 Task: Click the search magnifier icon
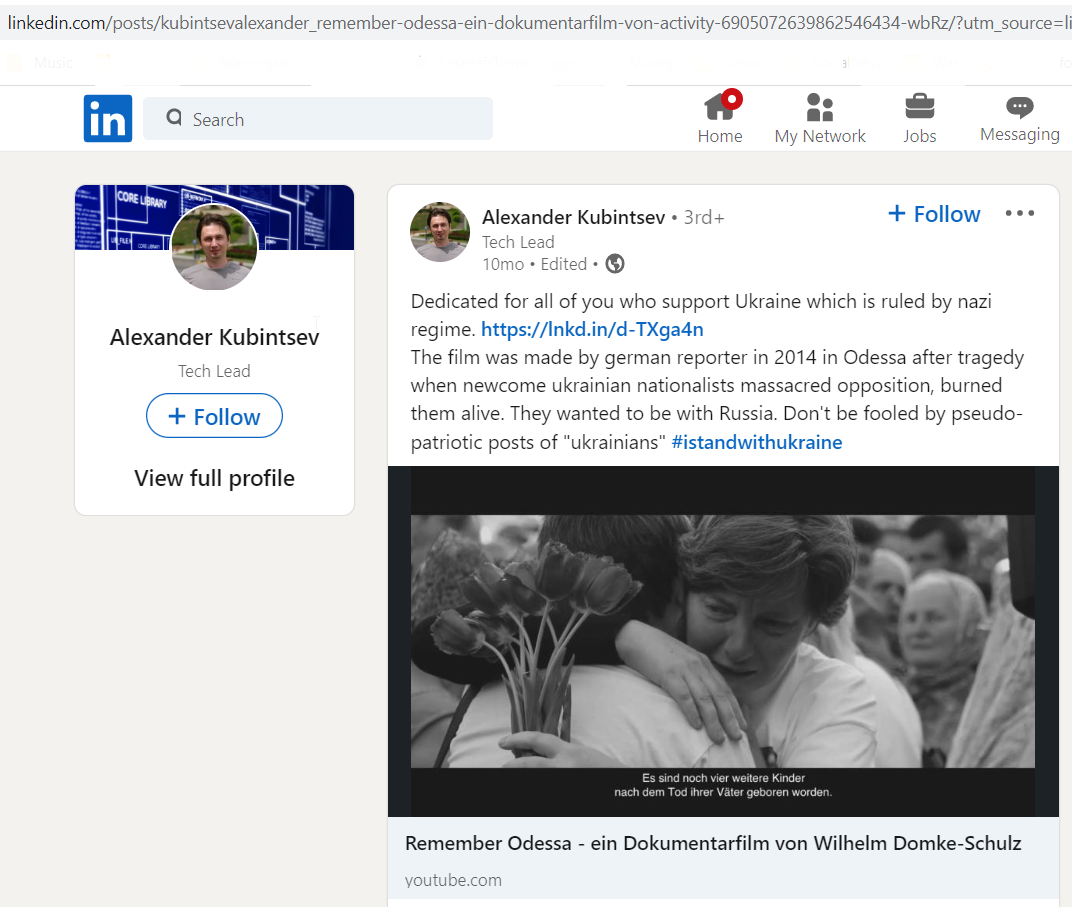click(174, 118)
